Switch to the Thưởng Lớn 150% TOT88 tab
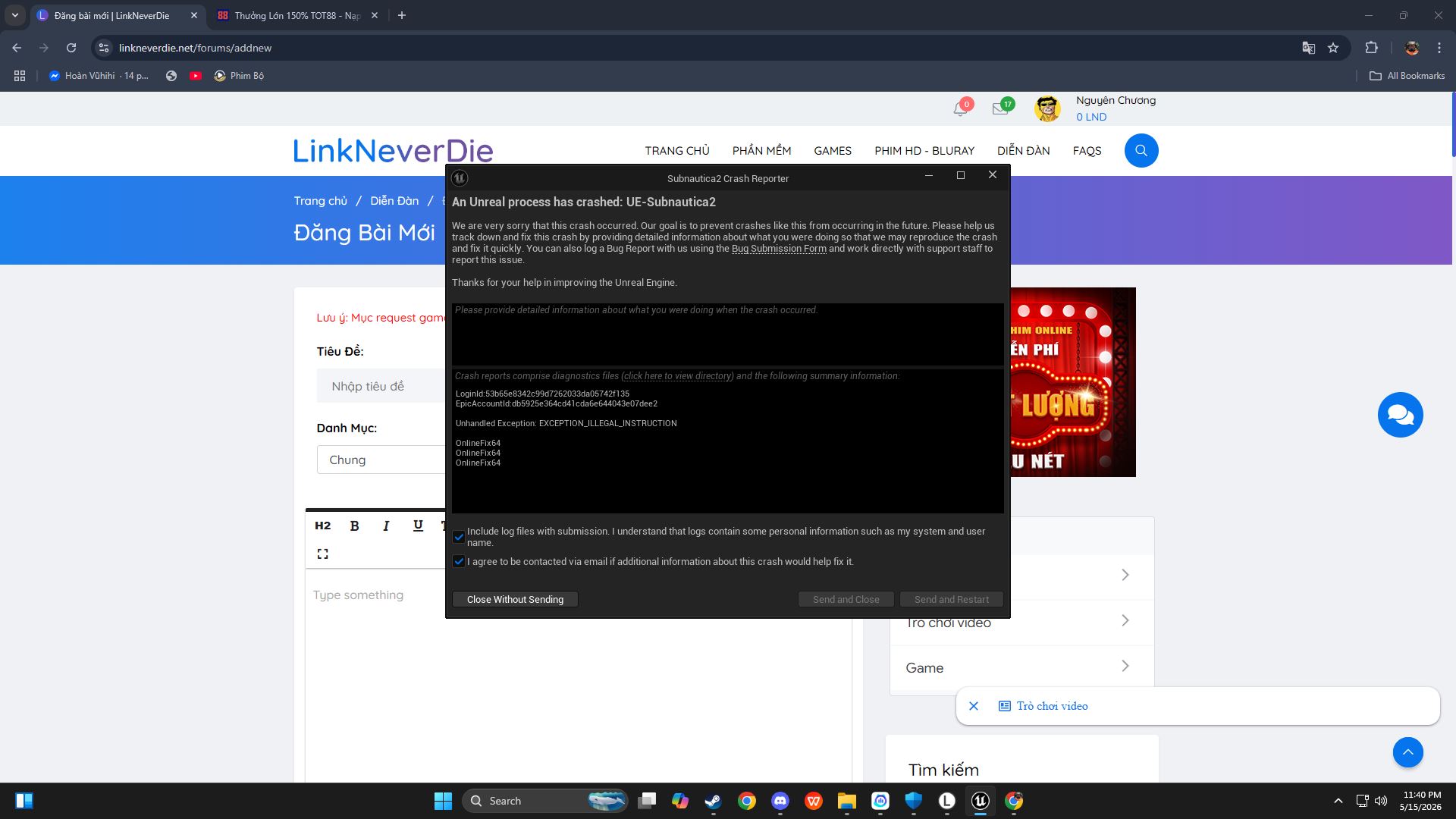 click(297, 15)
